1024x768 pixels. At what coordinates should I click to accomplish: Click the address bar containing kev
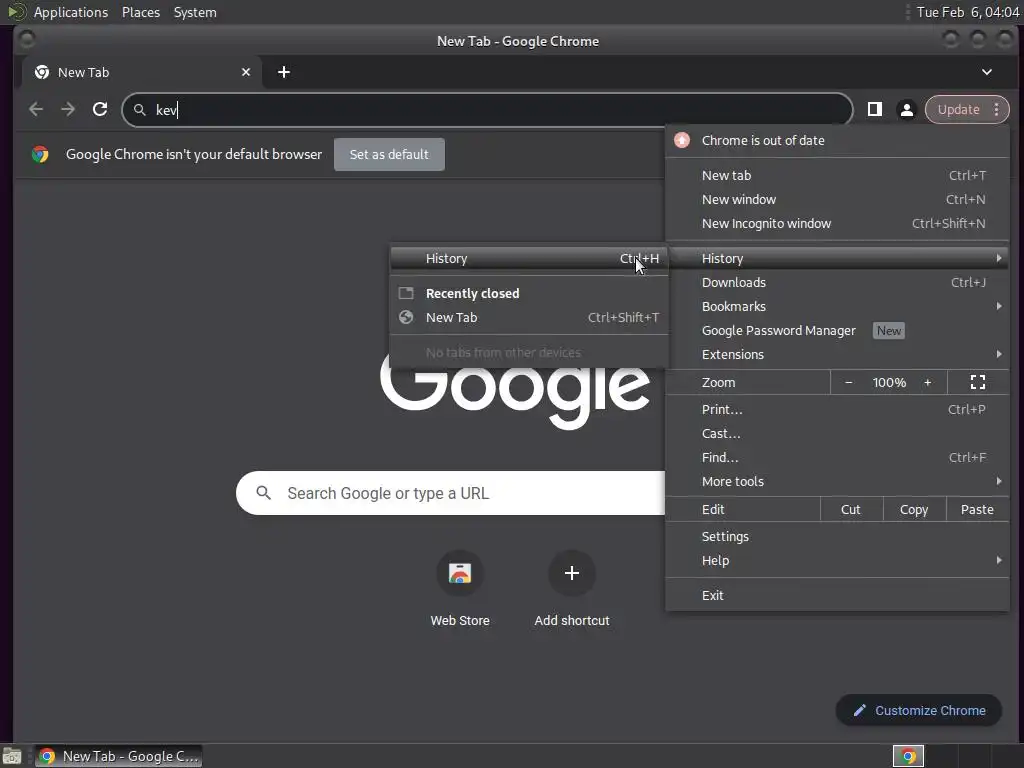pyautogui.click(x=487, y=110)
